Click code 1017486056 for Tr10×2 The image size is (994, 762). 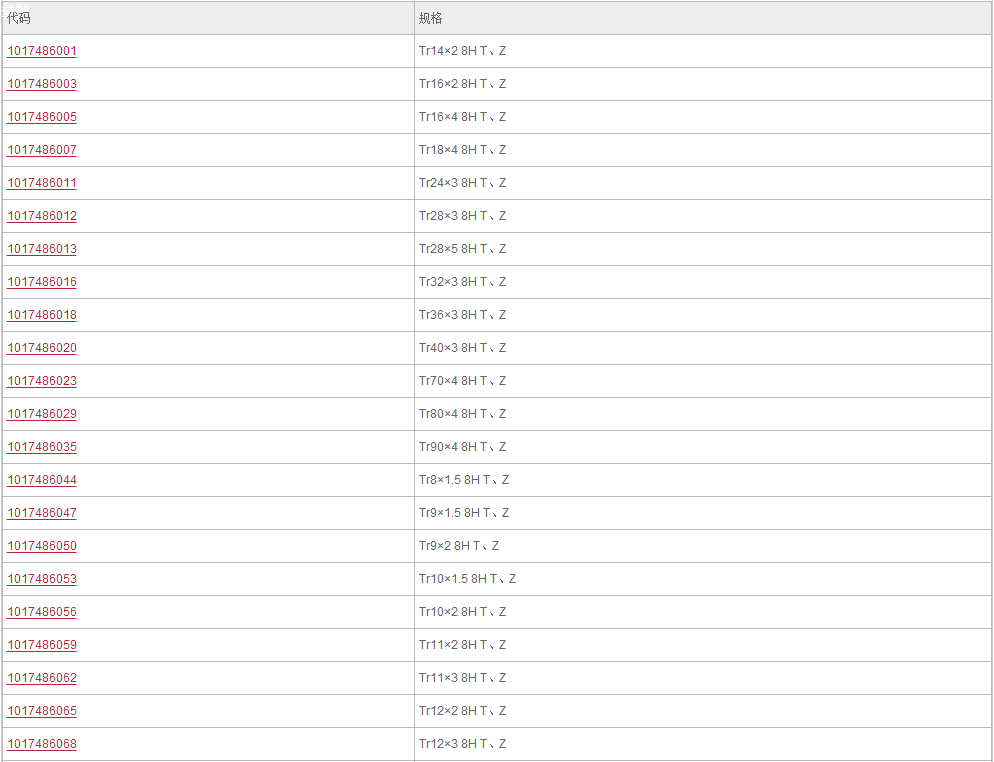click(x=42, y=611)
